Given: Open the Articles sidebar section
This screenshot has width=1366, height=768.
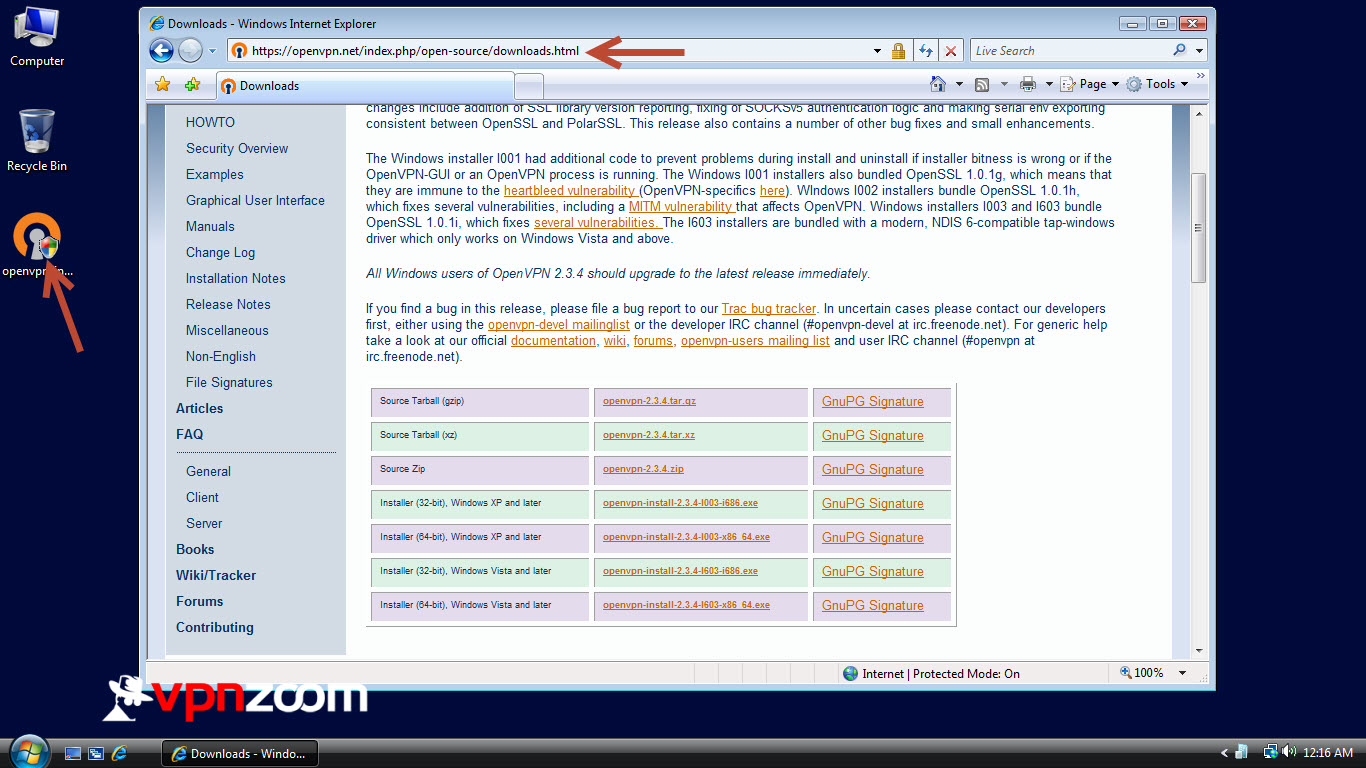Looking at the screenshot, I should (199, 408).
